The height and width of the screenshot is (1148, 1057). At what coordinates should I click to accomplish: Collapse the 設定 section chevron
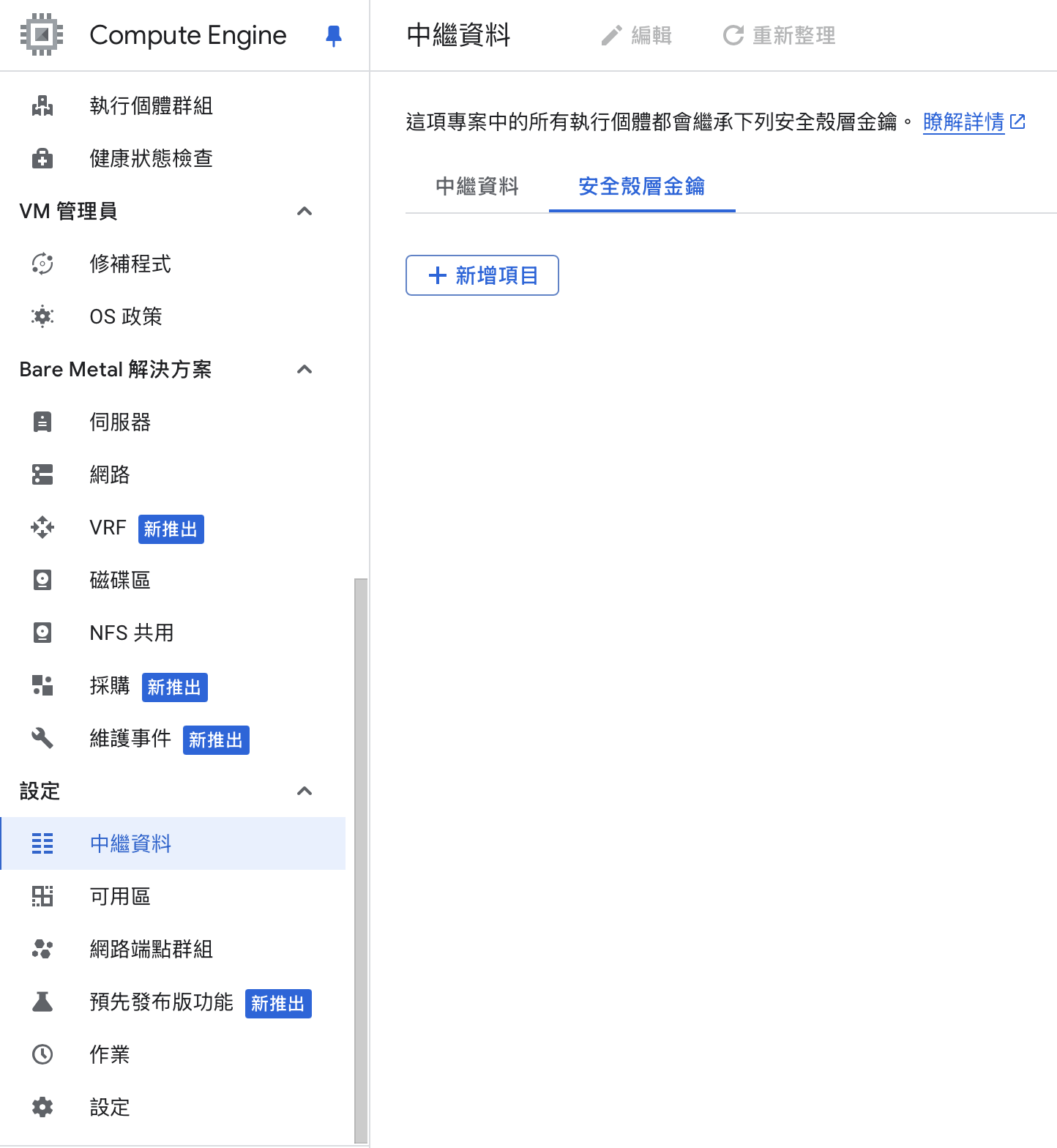pyautogui.click(x=305, y=791)
